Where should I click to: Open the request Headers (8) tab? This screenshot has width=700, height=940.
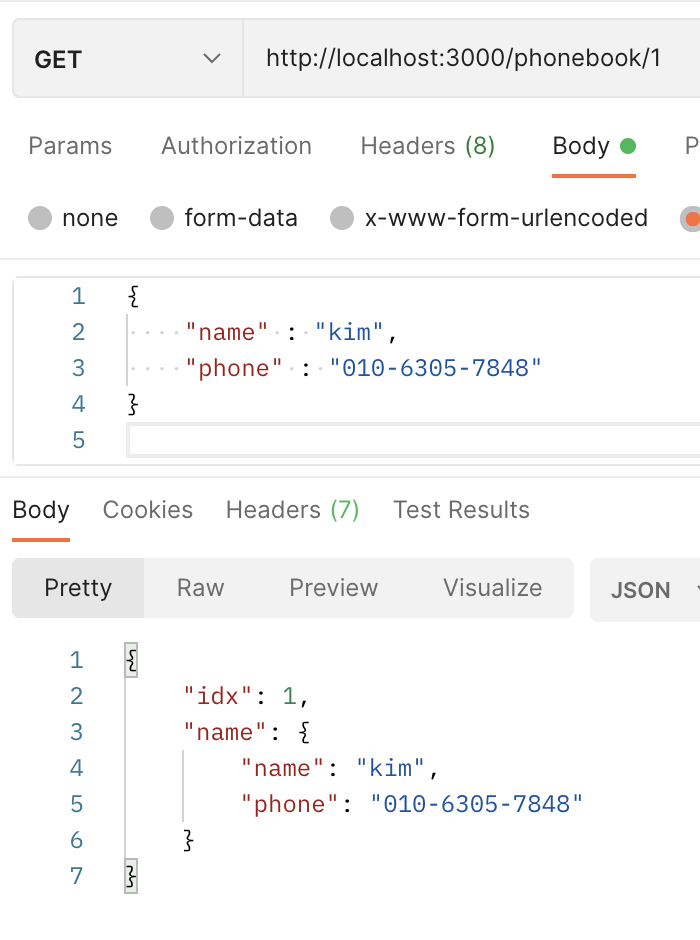coord(427,146)
